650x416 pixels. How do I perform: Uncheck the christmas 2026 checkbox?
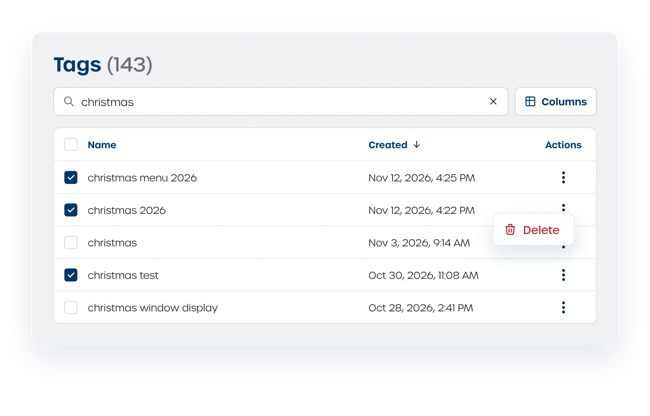[71, 210]
